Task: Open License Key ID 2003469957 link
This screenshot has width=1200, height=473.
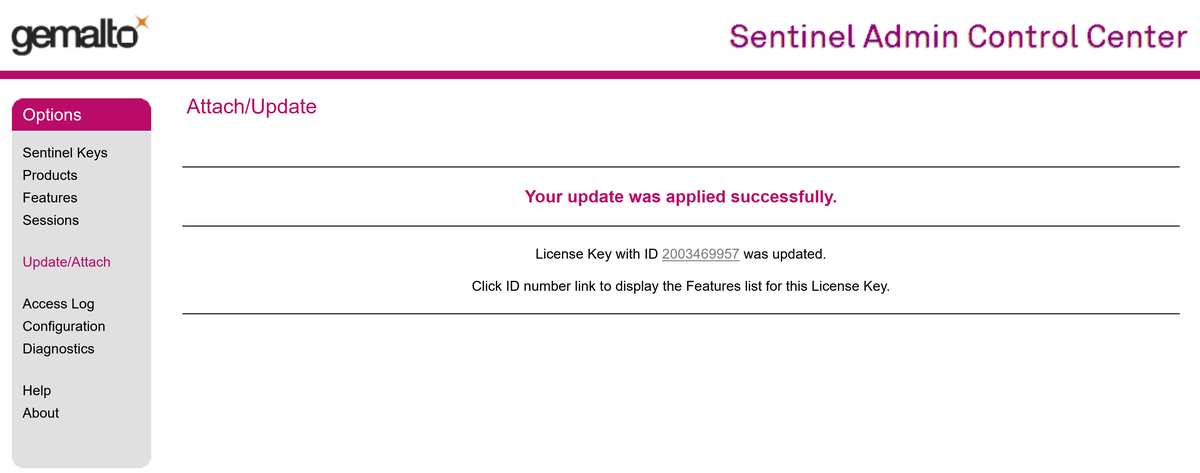Action: [700, 254]
